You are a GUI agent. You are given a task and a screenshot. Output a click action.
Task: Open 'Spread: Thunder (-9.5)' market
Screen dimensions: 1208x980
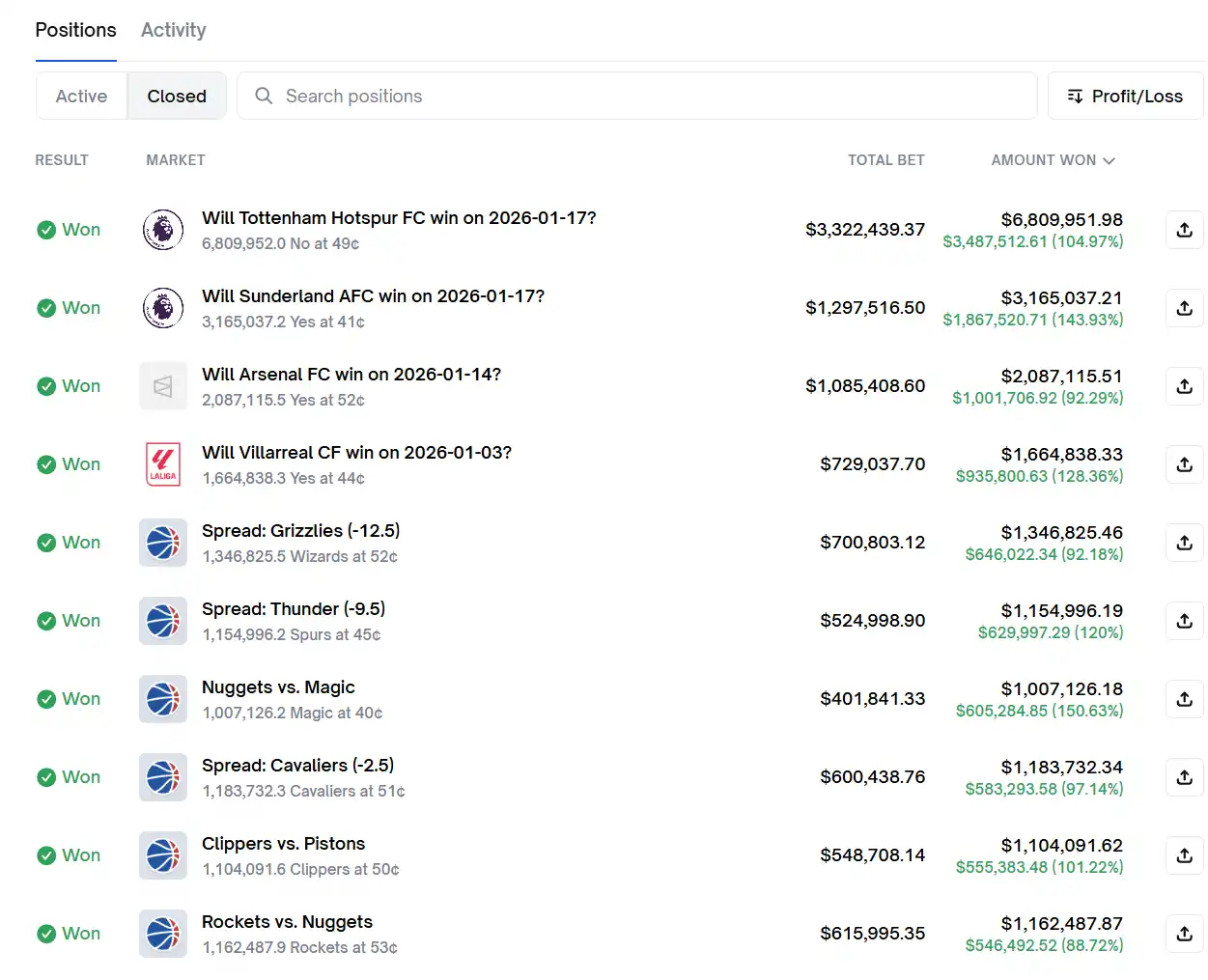[294, 609]
